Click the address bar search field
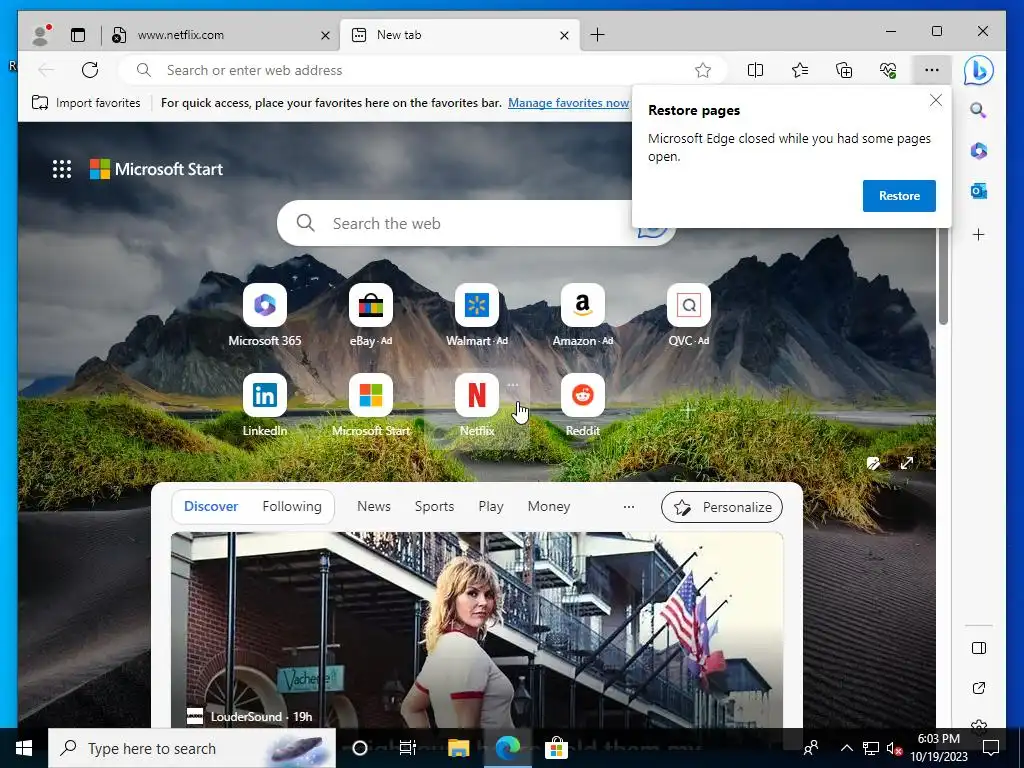 click(x=421, y=70)
